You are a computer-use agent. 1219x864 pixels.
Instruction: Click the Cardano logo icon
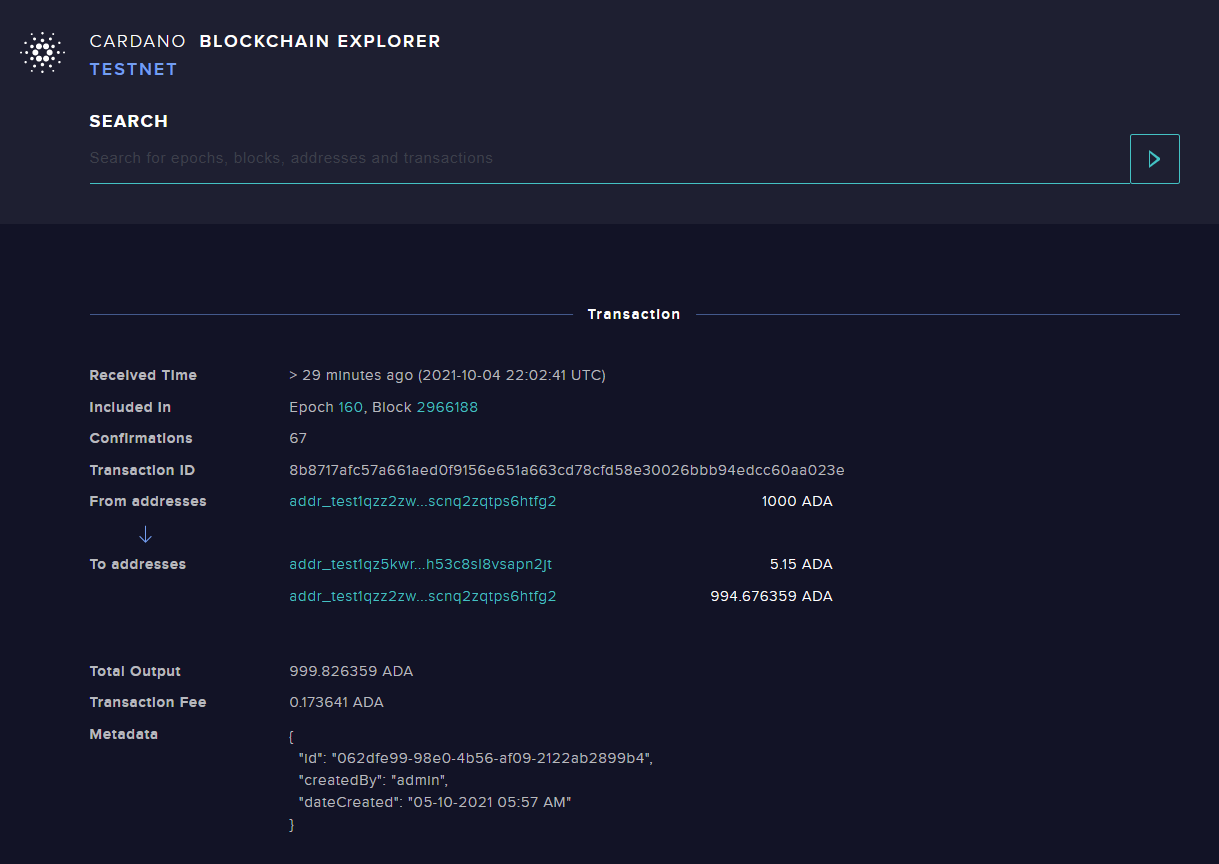42,53
